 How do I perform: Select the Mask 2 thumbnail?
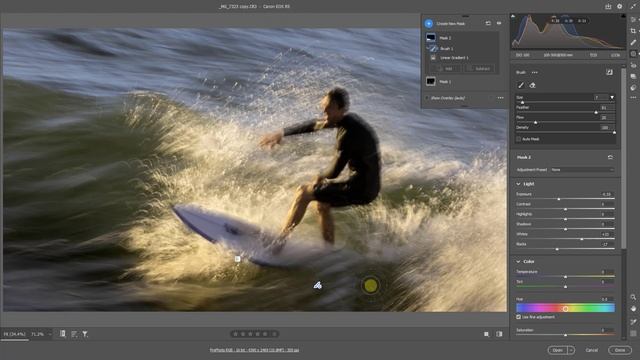coord(431,38)
